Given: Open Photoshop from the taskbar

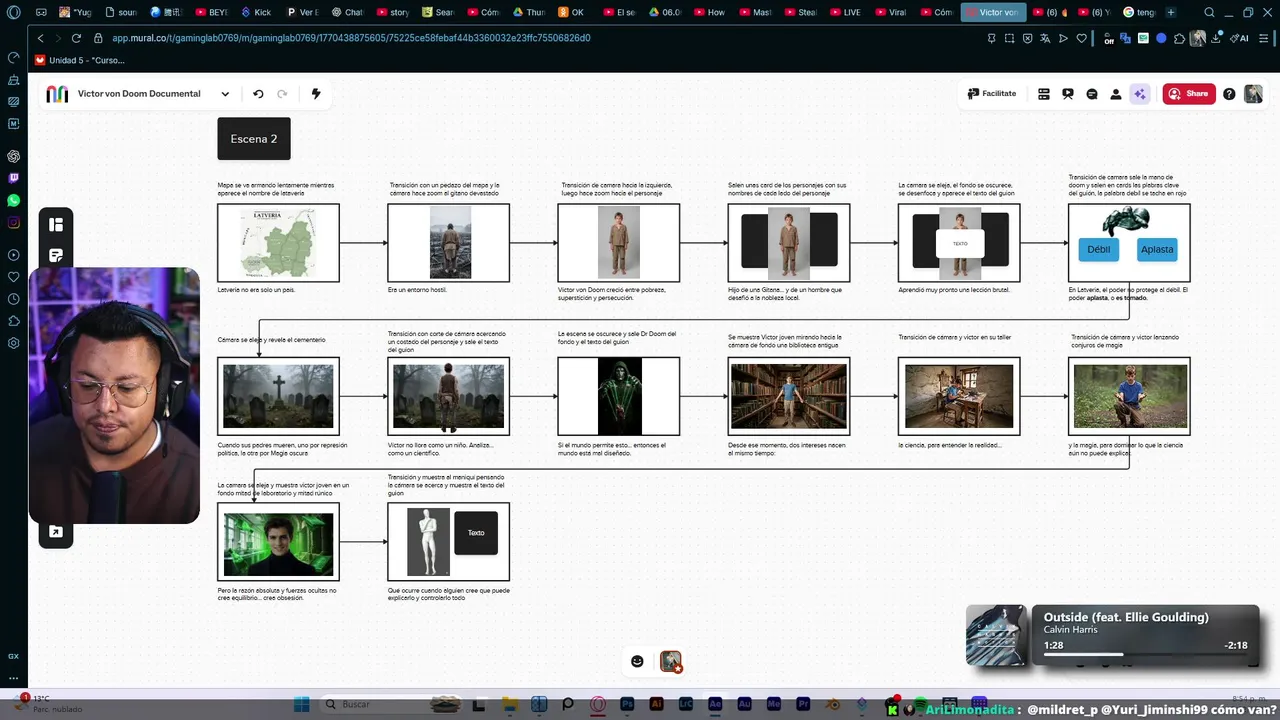Looking at the screenshot, I should (x=627, y=704).
